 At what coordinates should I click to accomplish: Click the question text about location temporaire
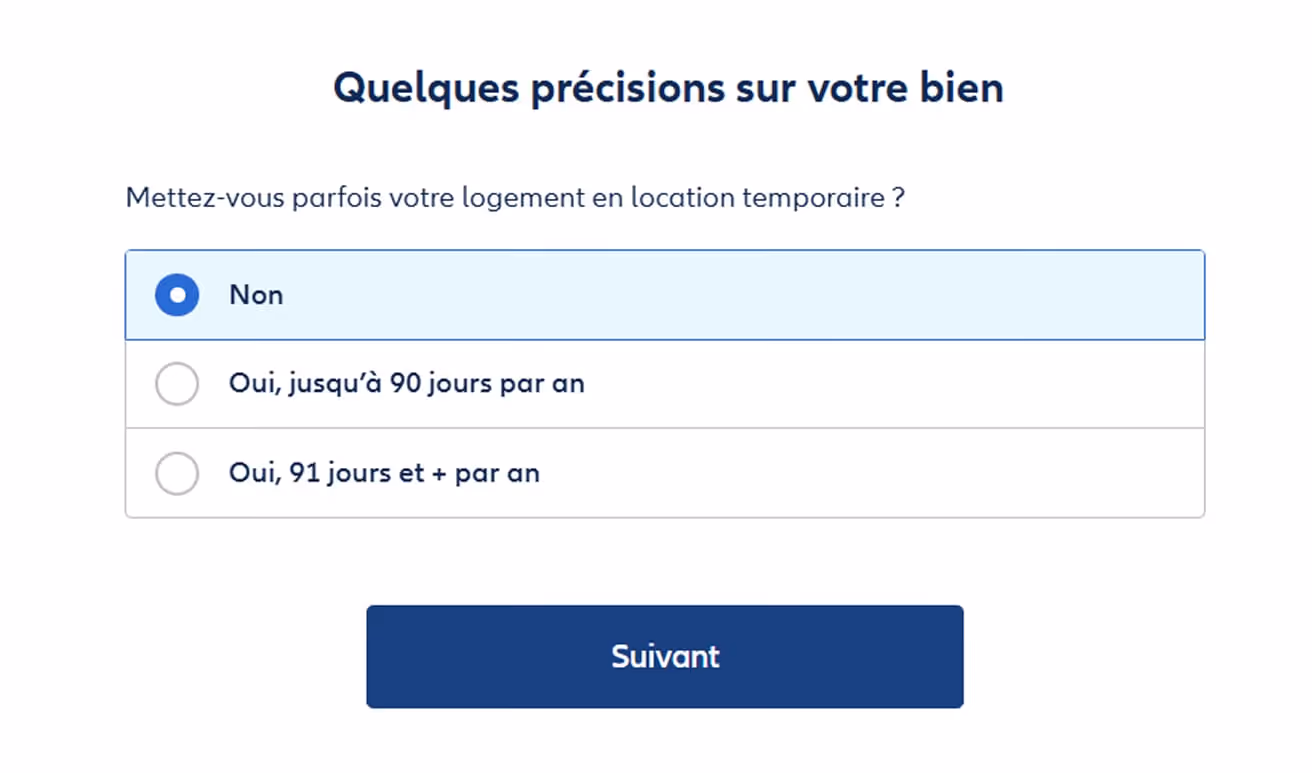[515, 198]
